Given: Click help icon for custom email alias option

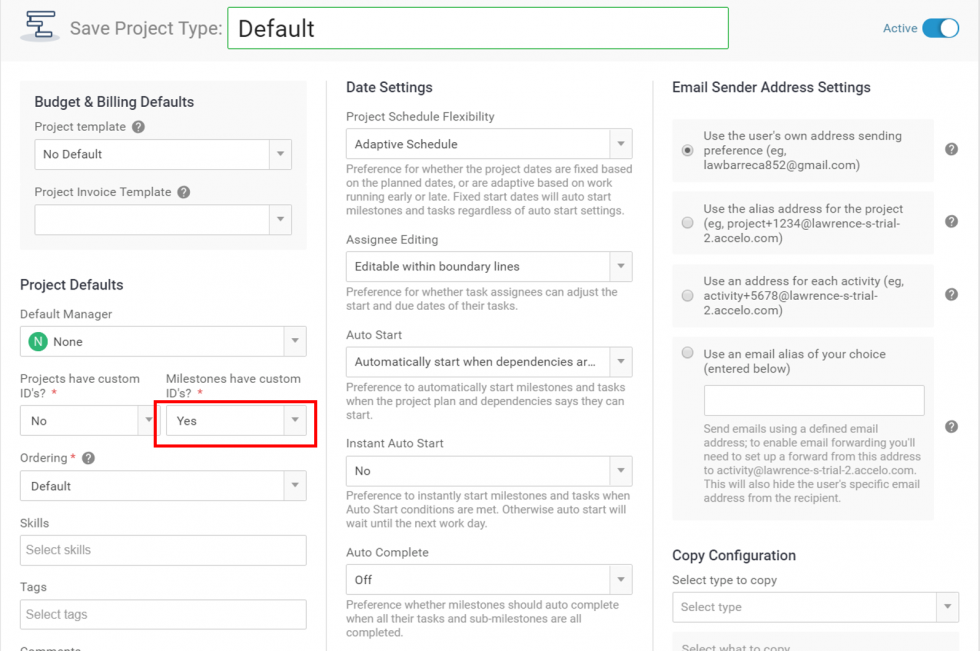Looking at the screenshot, I should tap(951, 427).
